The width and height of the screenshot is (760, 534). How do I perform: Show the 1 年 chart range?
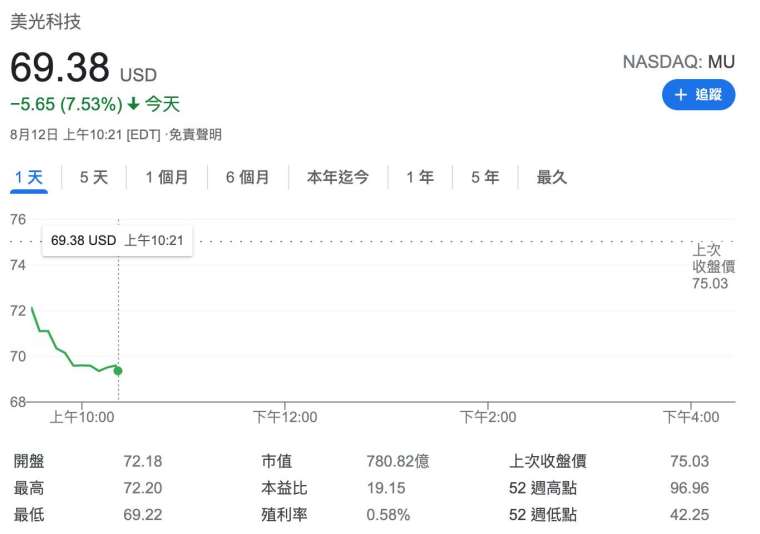pos(420,177)
